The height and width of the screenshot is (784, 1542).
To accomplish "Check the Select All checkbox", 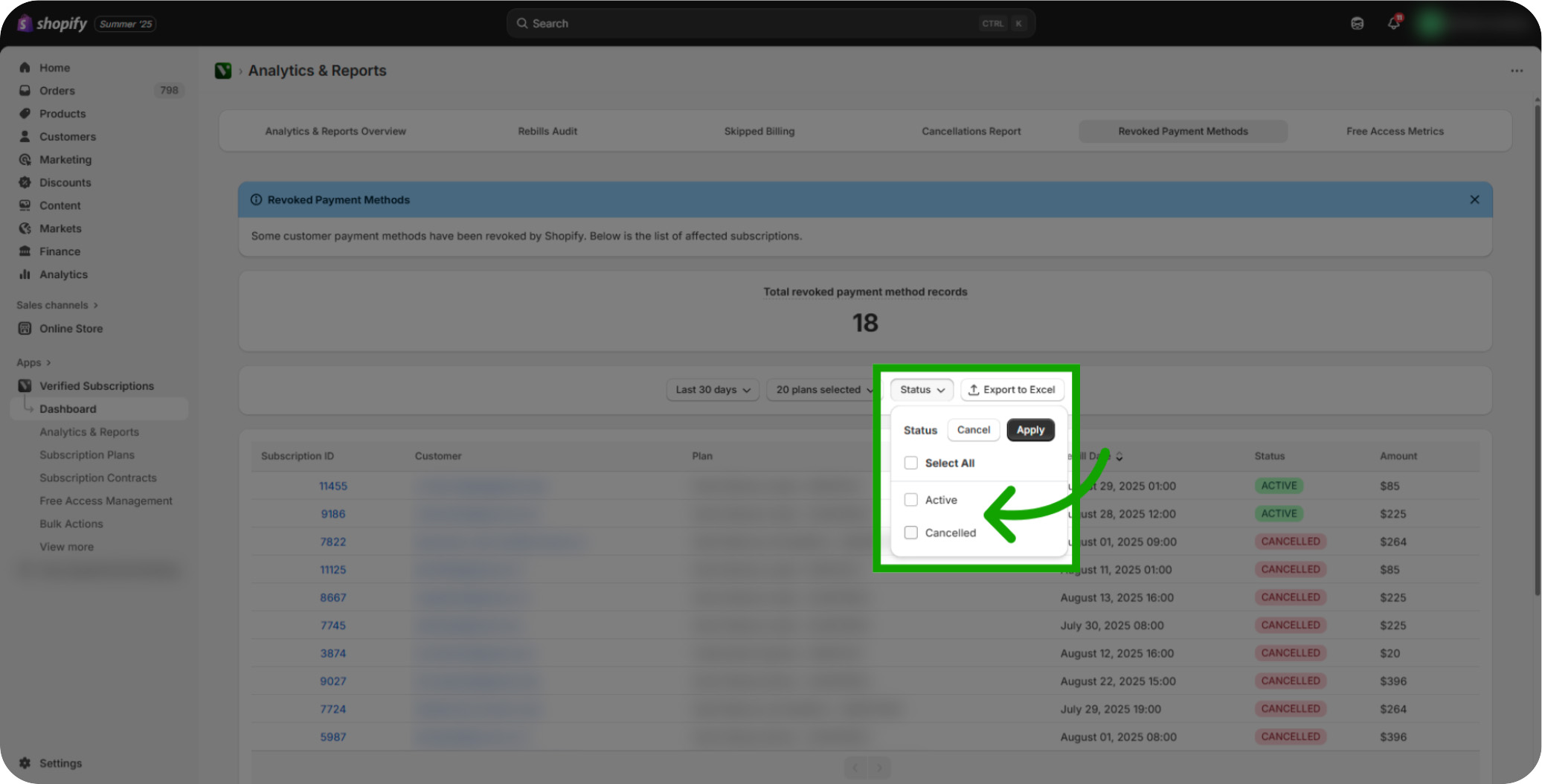I will [910, 463].
